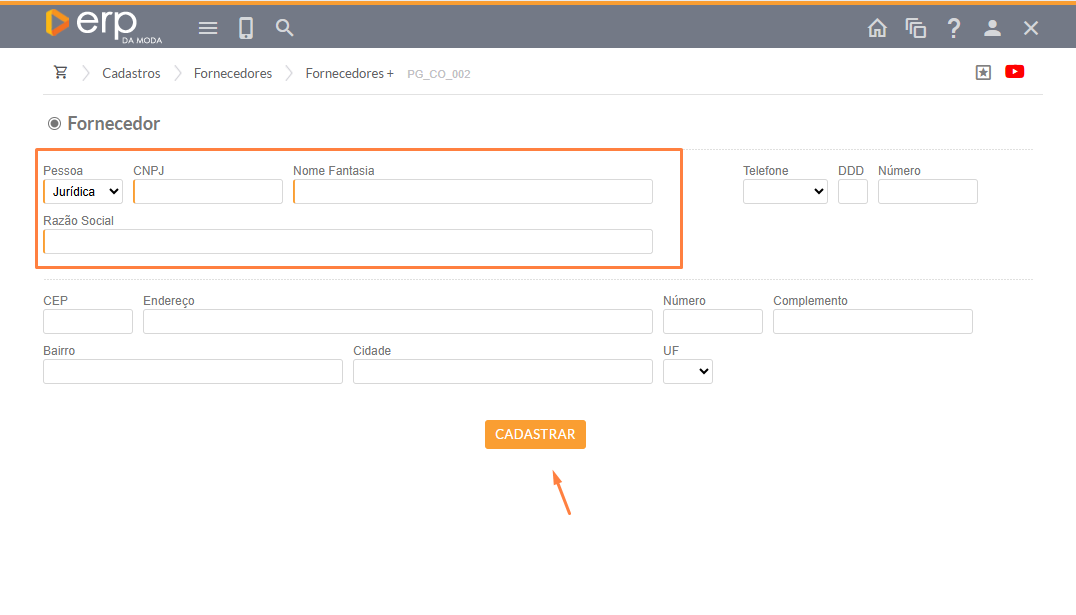The image size is (1076, 615).
Task: Click the windows copy icon
Action: (x=916, y=28)
